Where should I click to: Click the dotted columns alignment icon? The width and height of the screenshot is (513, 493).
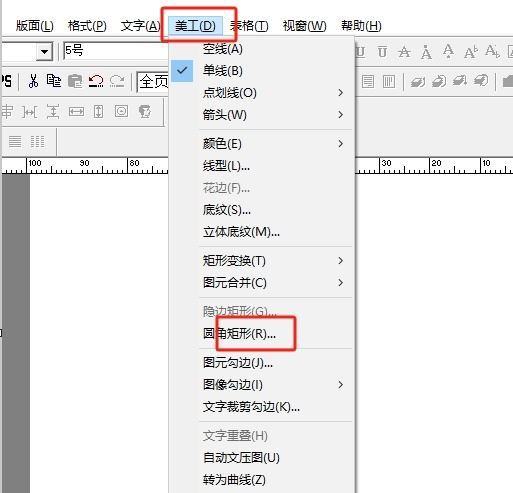click(37, 142)
